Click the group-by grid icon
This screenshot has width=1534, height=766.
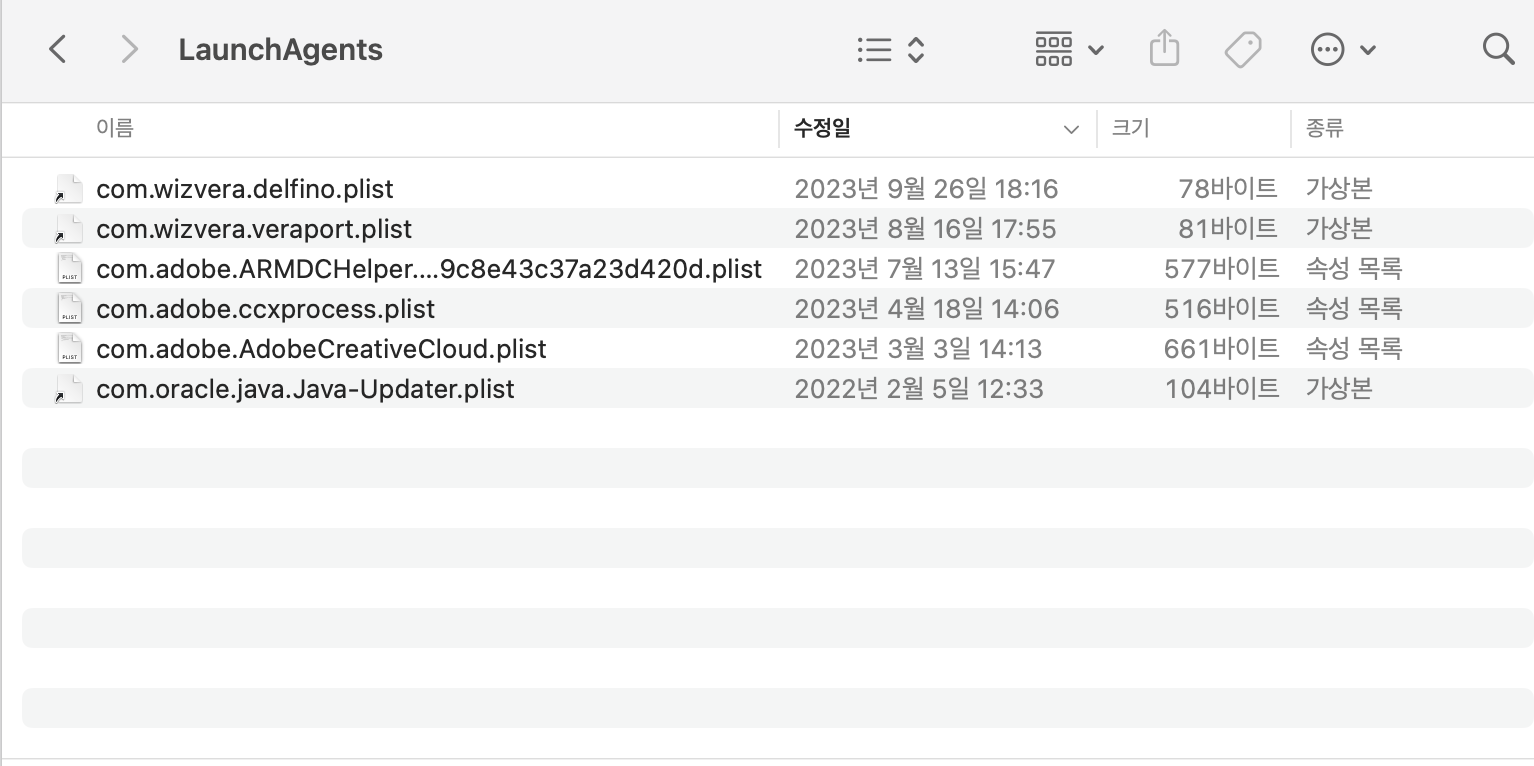pyautogui.click(x=1054, y=49)
